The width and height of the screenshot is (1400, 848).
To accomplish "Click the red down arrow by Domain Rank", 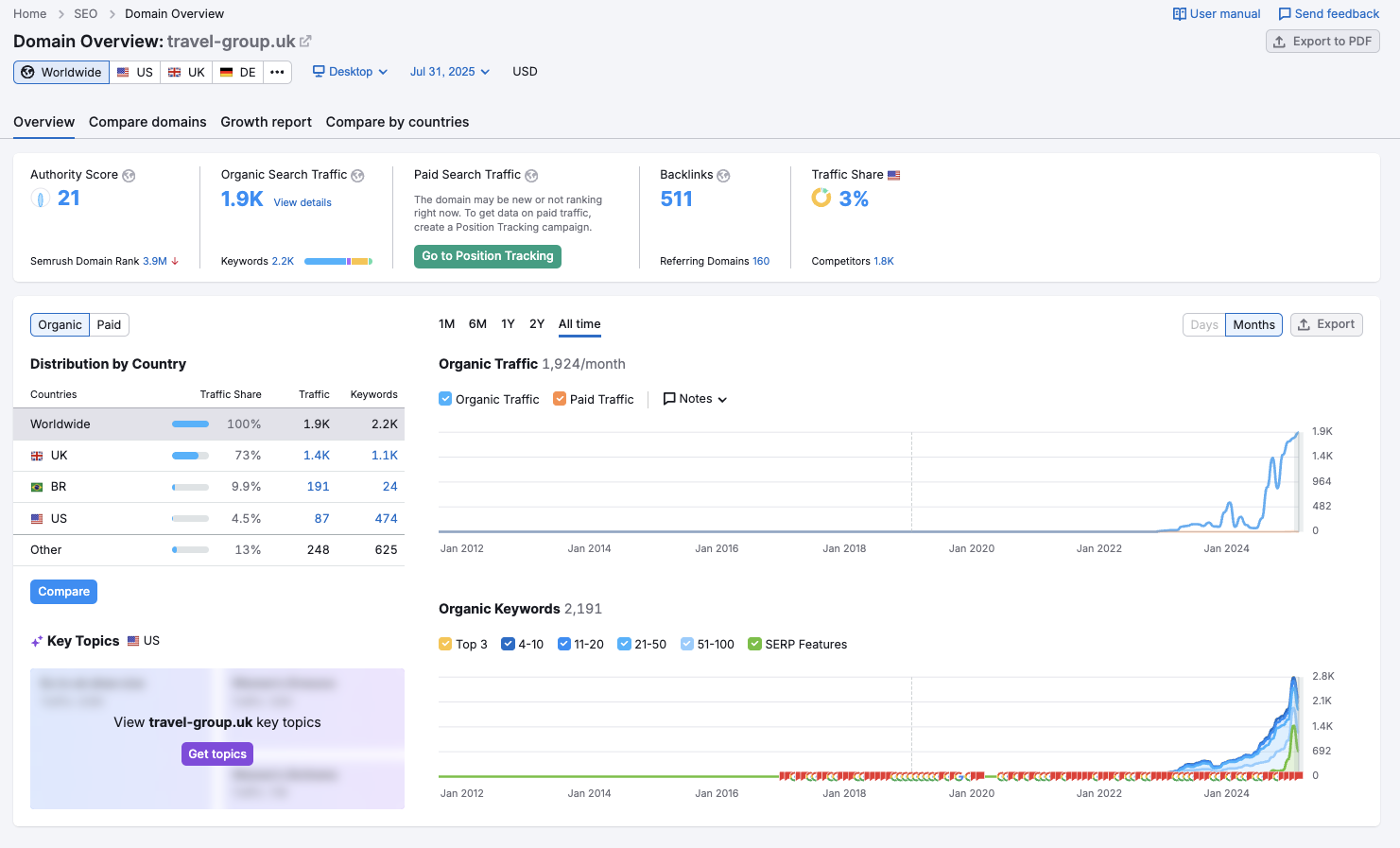I will (175, 261).
